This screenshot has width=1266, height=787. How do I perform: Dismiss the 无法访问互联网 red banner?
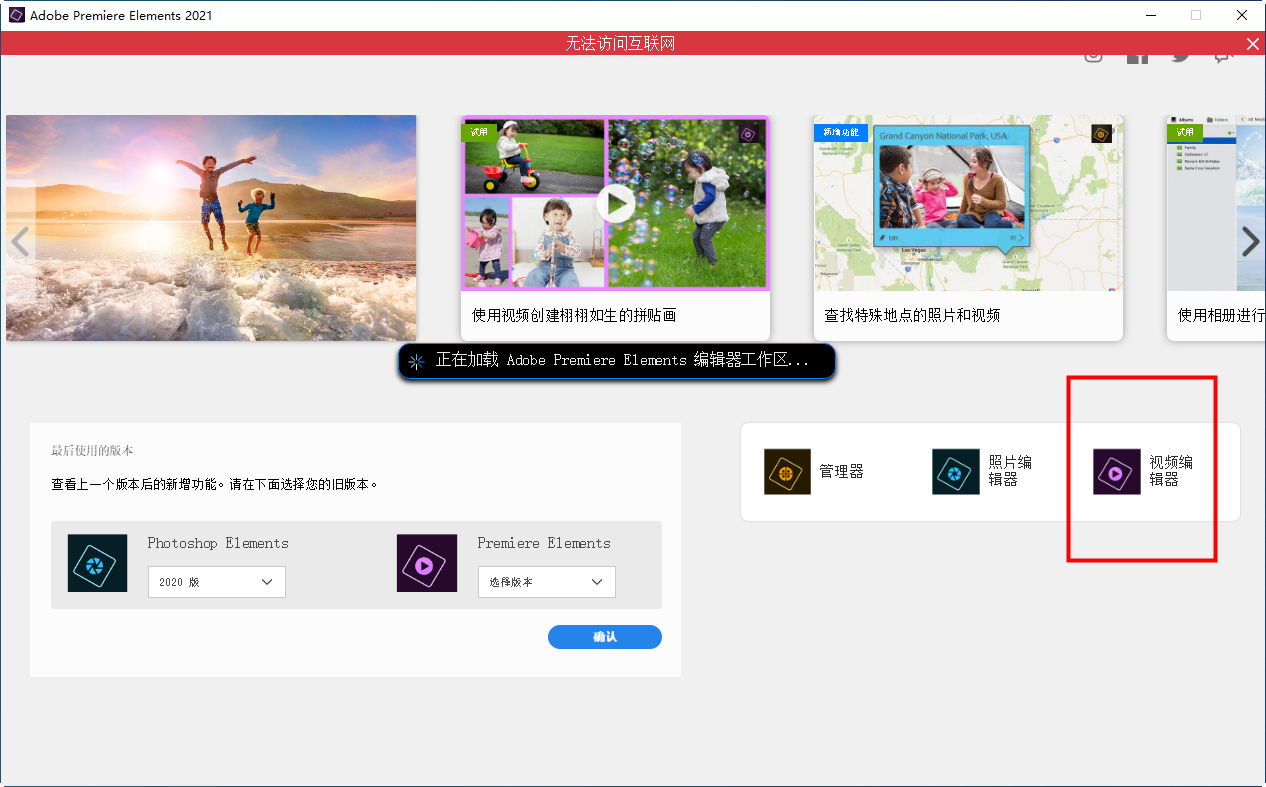point(1252,43)
